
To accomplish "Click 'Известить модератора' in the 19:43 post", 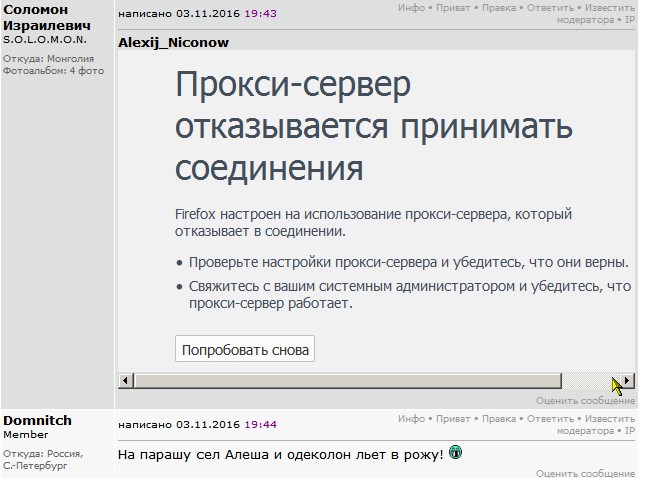I will 596,14.
